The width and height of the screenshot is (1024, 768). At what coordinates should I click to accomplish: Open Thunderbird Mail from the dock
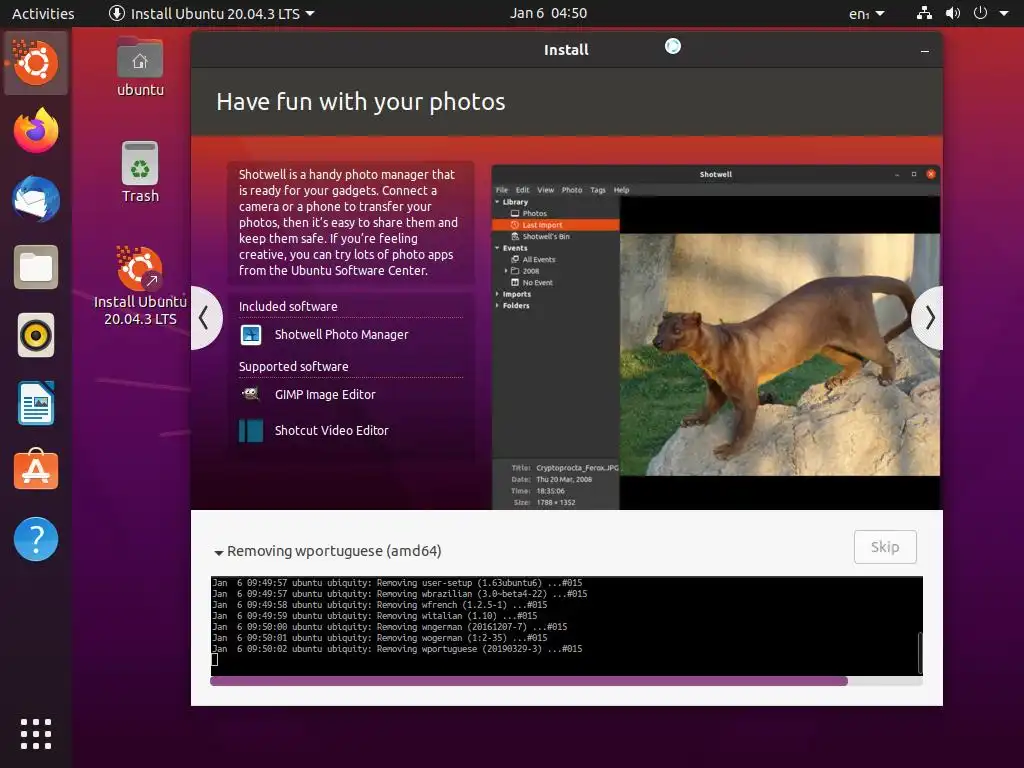tap(36, 199)
